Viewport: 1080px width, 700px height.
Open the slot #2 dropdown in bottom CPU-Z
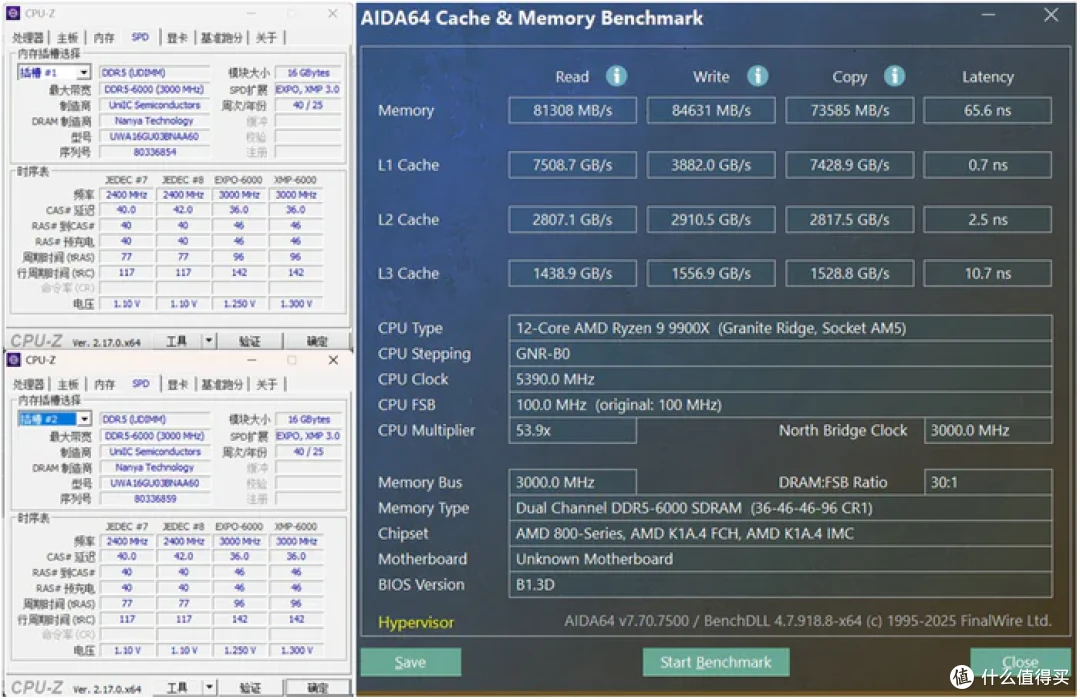[x=83, y=419]
